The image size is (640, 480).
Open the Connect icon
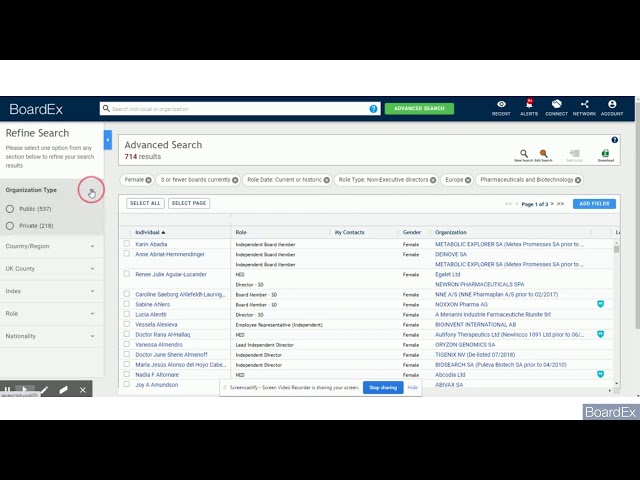tap(556, 104)
